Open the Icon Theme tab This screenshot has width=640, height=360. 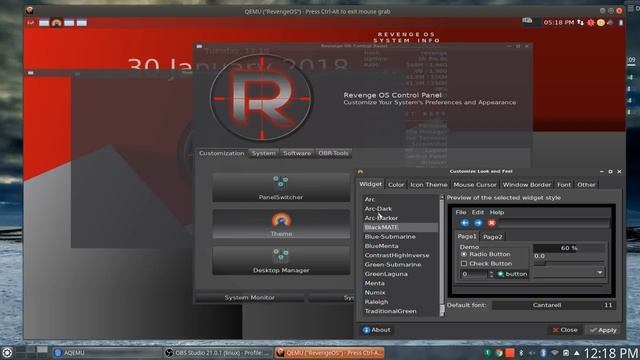pyautogui.click(x=429, y=185)
